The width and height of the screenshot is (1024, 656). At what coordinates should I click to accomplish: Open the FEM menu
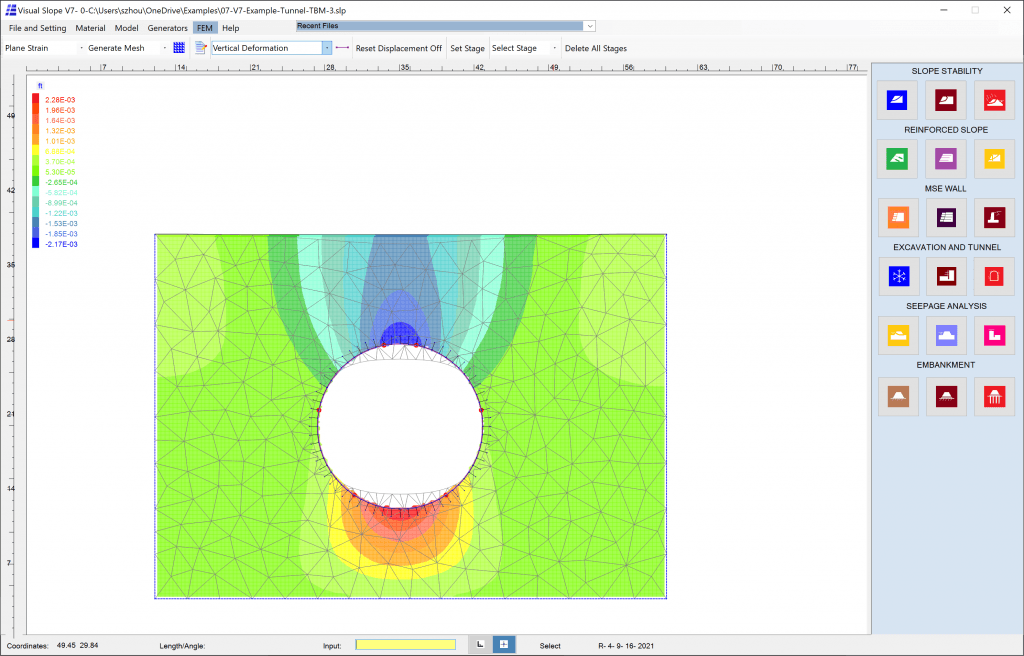(204, 28)
